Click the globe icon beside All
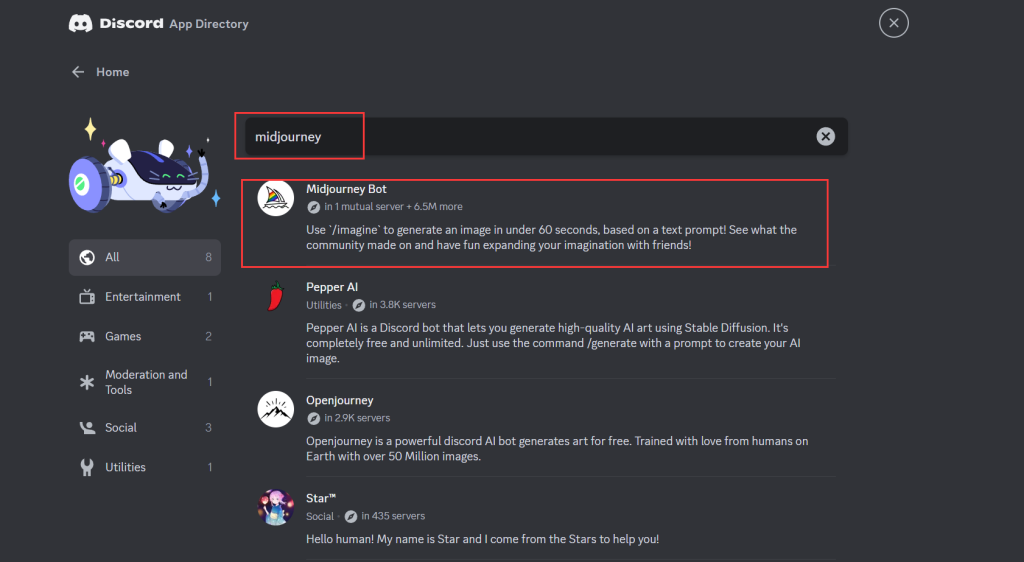 87,257
